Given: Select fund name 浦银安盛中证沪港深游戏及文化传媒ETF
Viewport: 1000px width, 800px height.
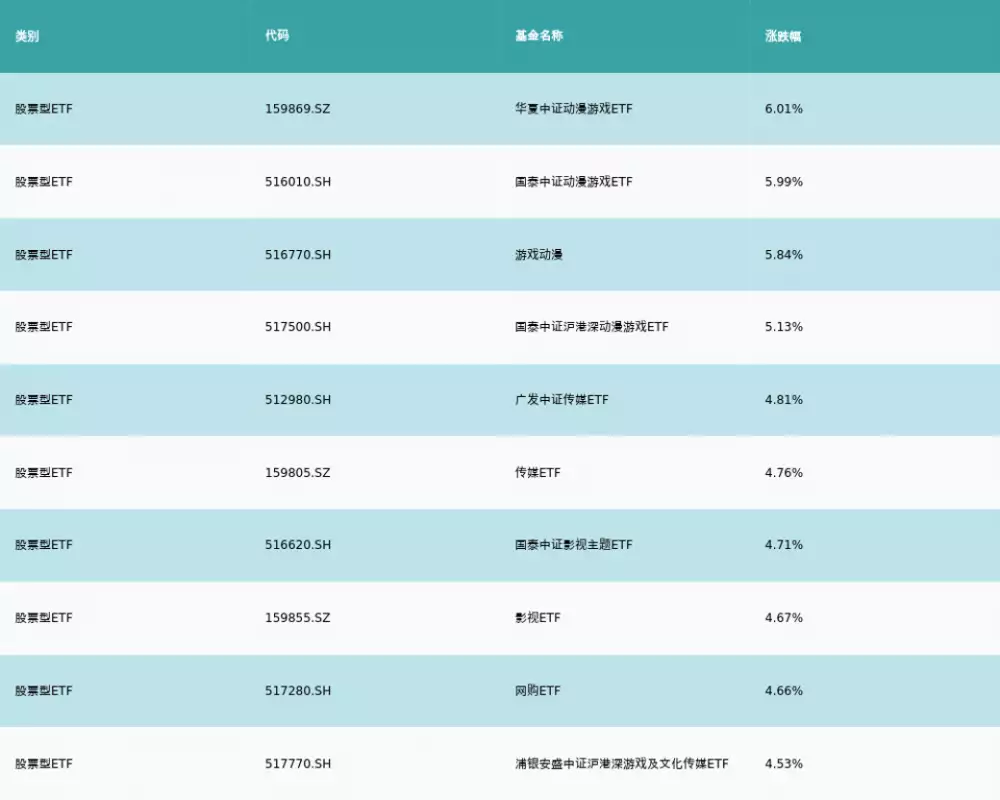Looking at the screenshot, I should (x=621, y=764).
